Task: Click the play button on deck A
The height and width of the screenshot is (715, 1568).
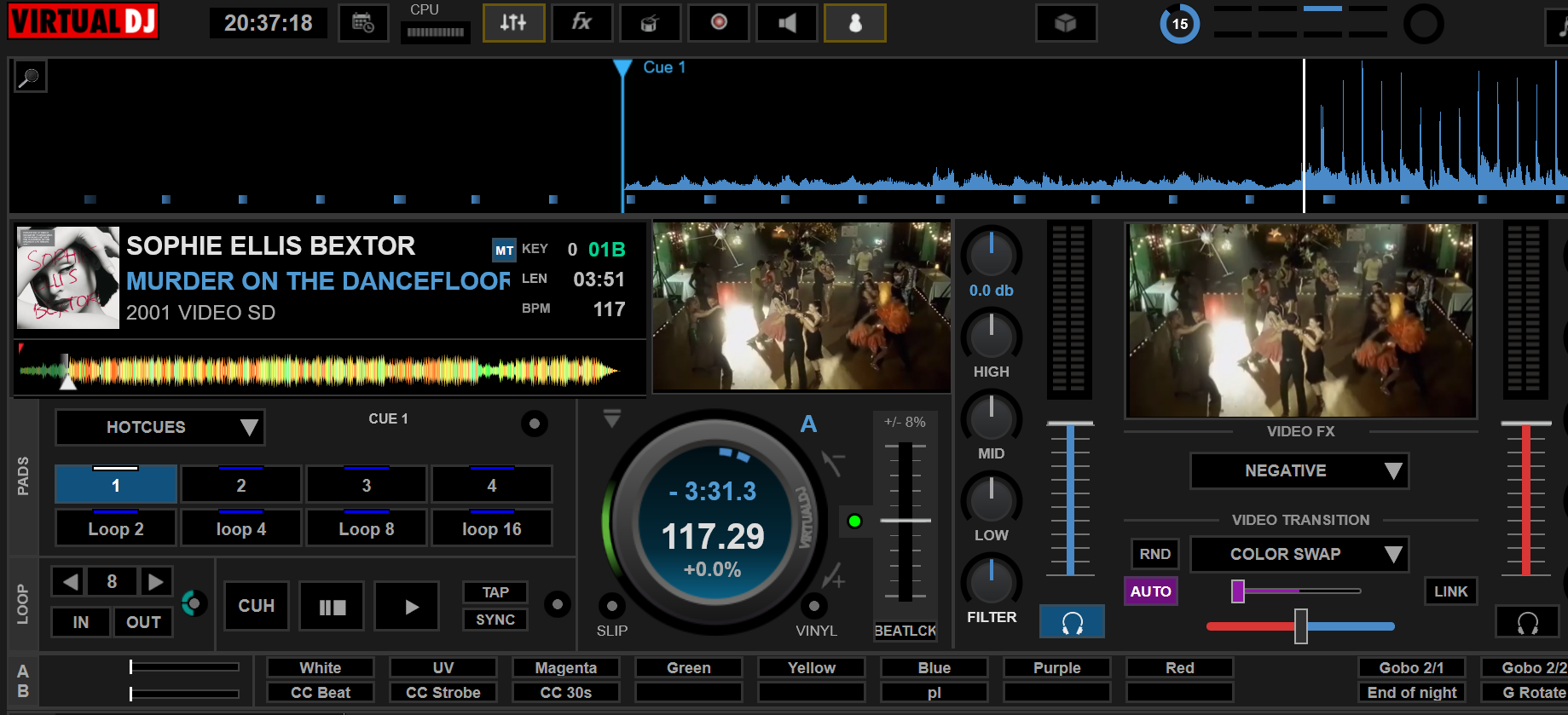Action: click(x=407, y=606)
